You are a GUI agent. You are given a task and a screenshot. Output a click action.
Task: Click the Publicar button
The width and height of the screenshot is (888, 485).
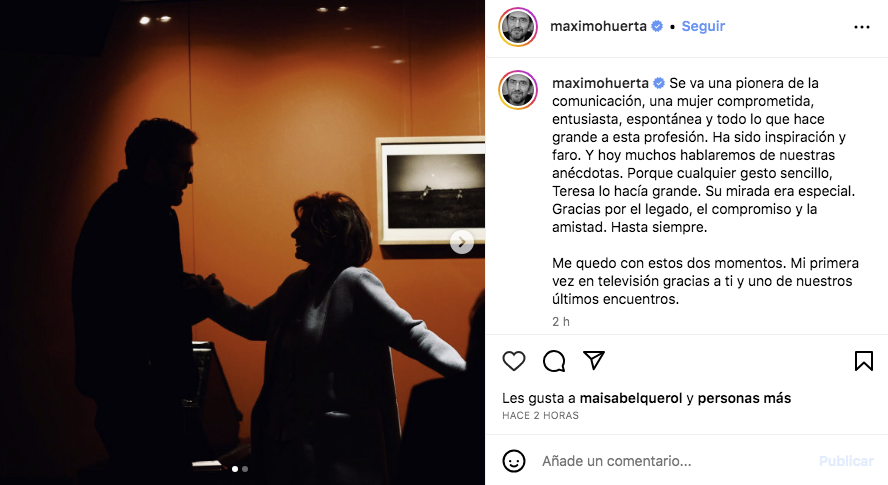point(846,461)
